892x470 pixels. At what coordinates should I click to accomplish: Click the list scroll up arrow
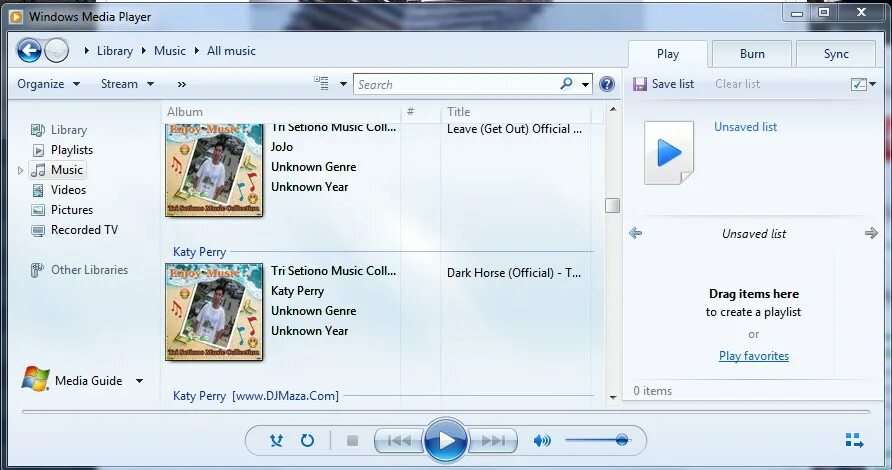(x=613, y=109)
